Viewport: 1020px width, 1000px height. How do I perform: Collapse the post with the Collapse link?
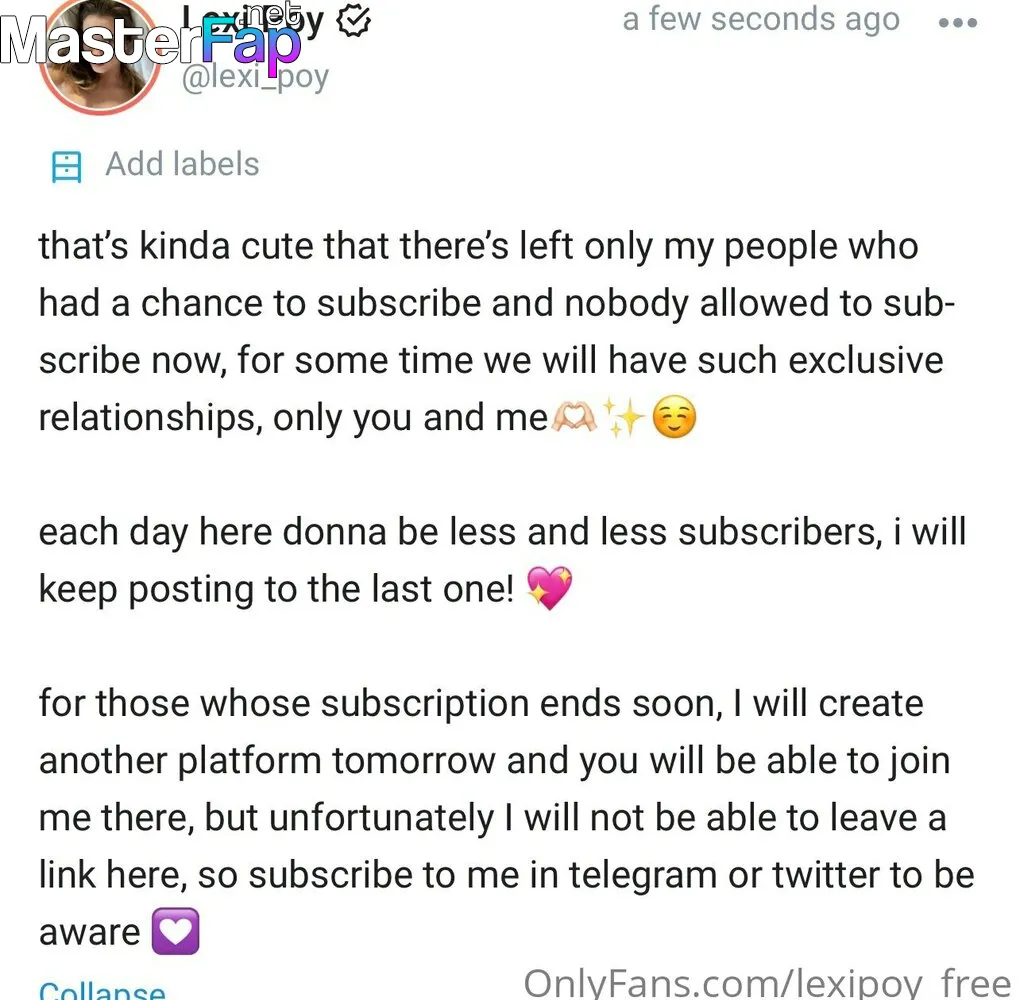[102, 990]
